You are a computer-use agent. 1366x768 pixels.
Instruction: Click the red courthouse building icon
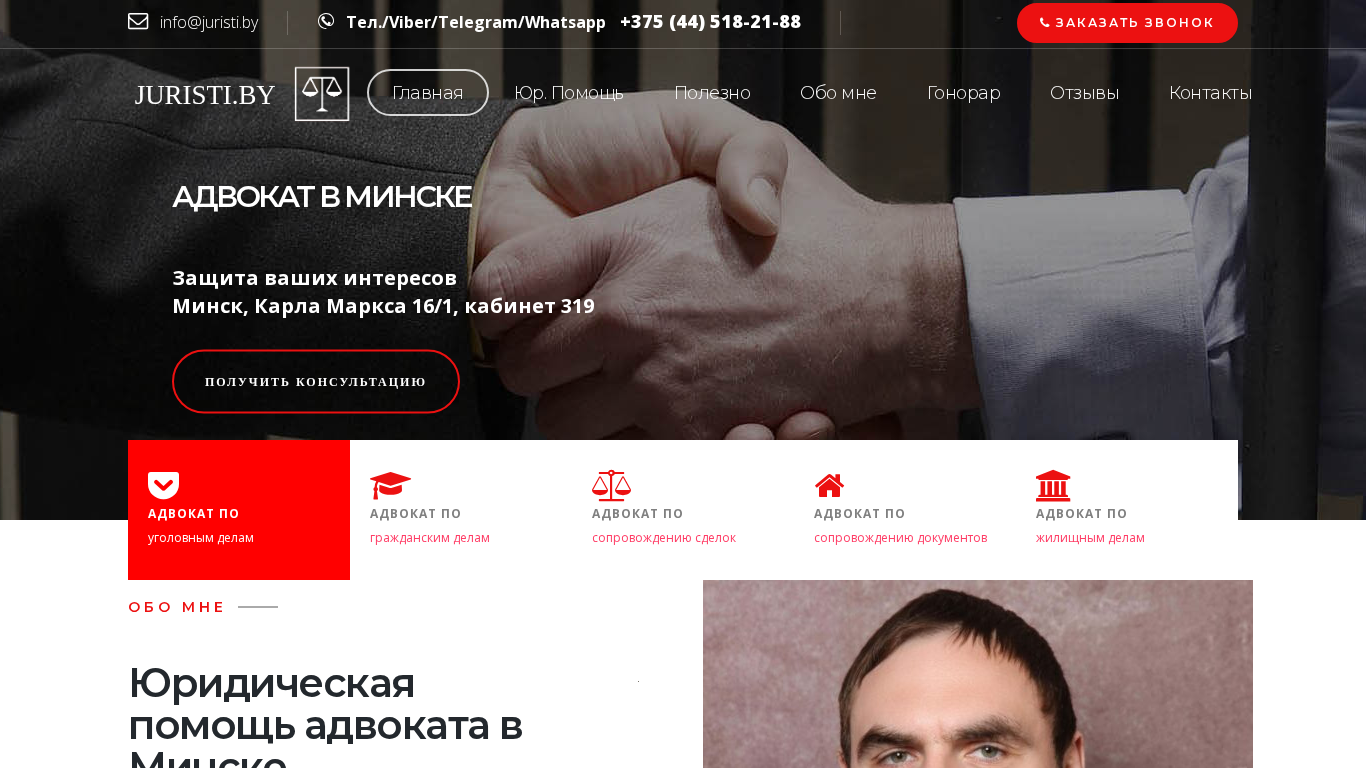coord(1053,485)
